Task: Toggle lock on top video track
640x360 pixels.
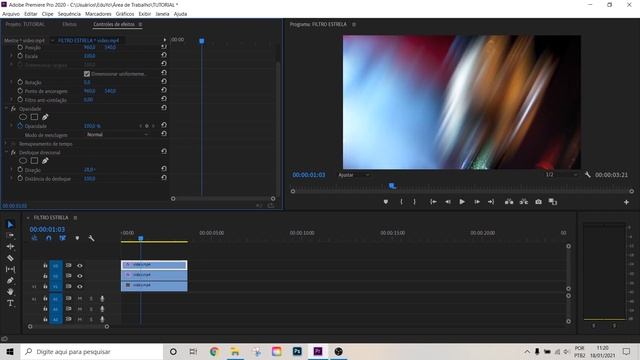Action: [x=45, y=266]
